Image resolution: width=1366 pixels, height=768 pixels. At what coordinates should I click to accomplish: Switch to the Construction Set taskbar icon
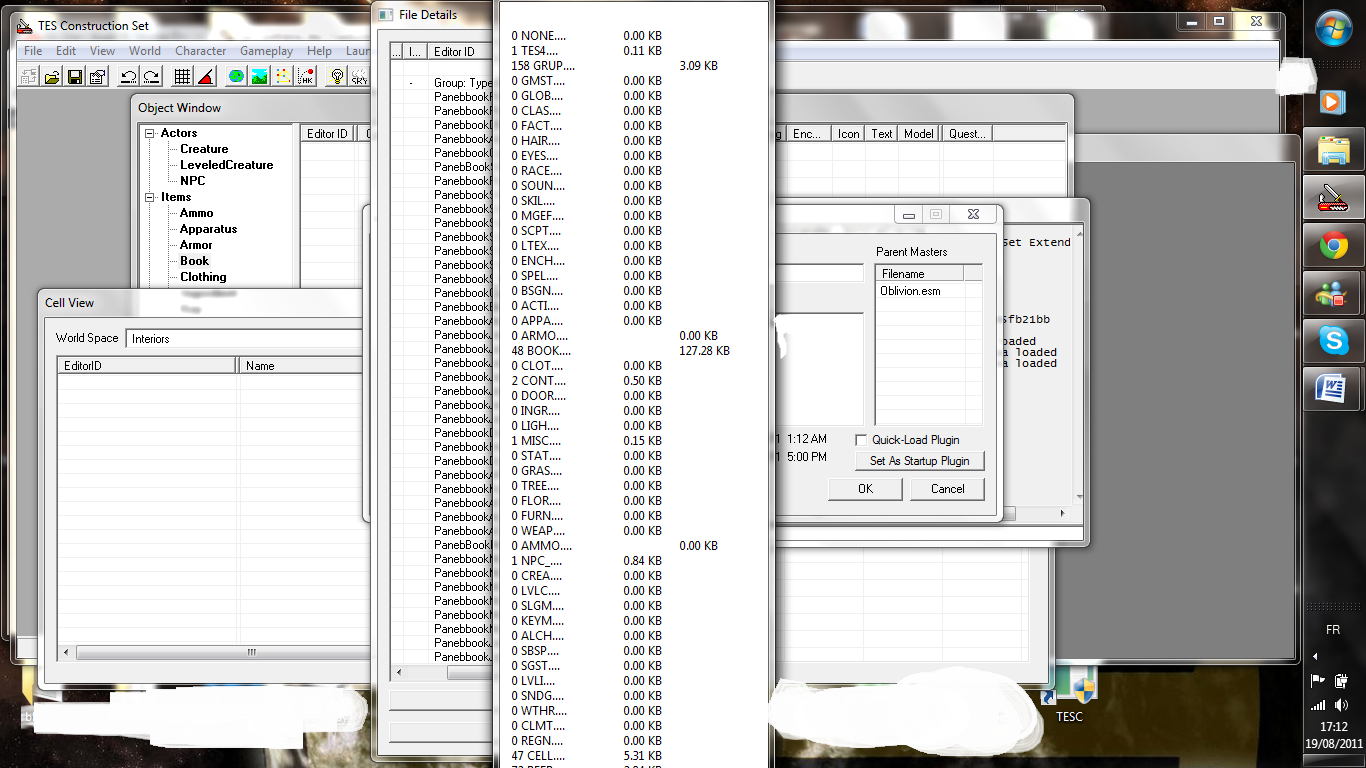[x=1333, y=198]
